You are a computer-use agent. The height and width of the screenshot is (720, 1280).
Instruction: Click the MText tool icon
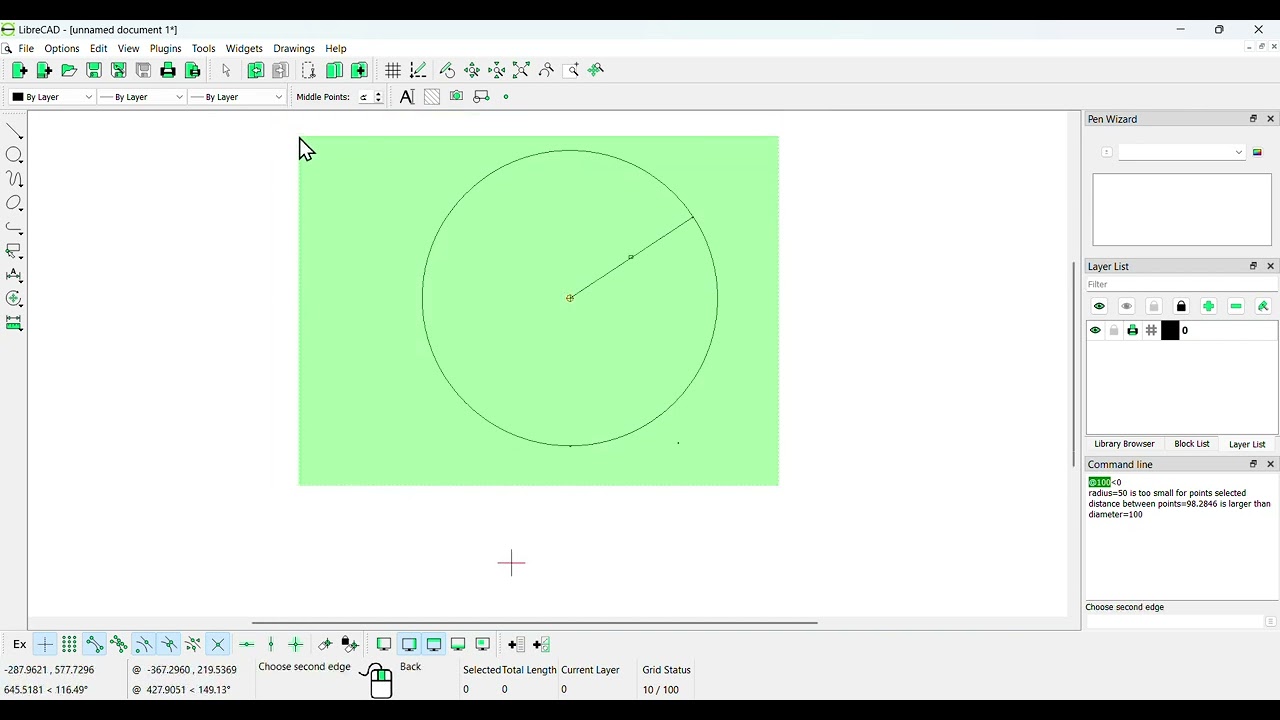[407, 97]
